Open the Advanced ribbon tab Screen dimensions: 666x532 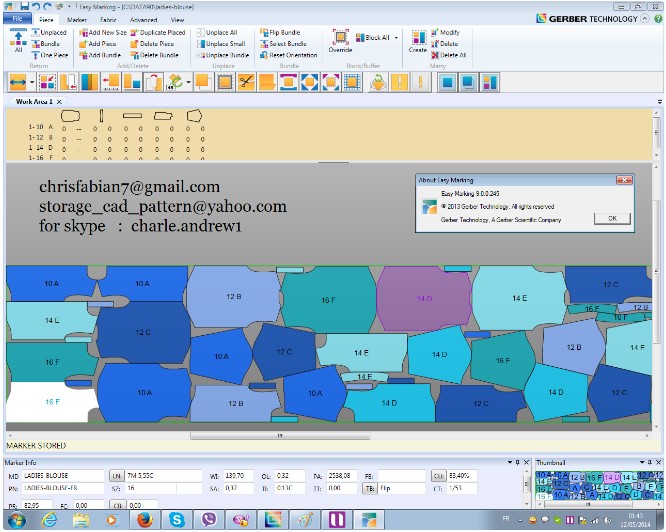pyautogui.click(x=143, y=19)
